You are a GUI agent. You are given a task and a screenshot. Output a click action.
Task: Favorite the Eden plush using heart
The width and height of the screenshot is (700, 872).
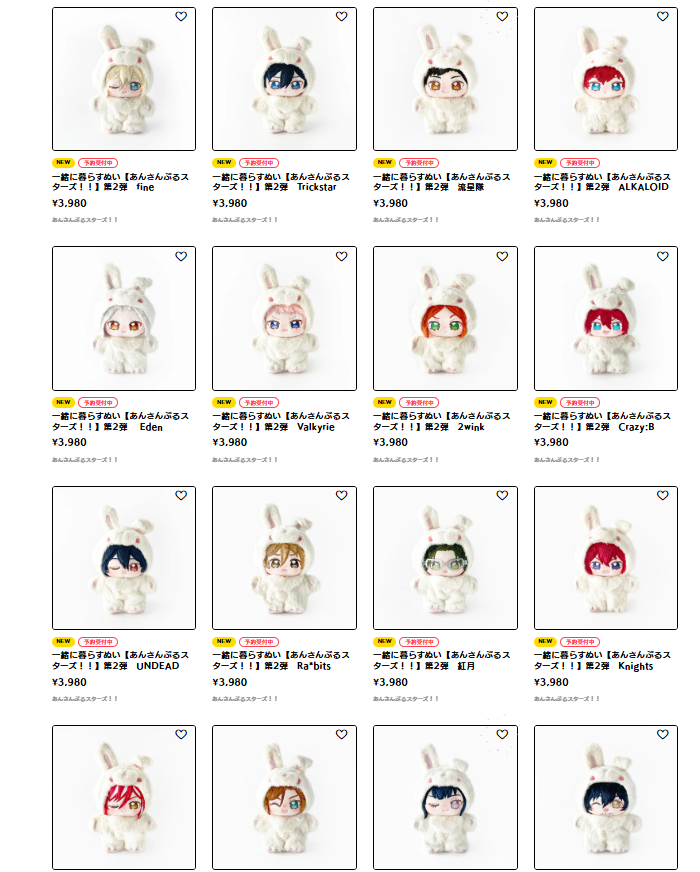(181, 256)
